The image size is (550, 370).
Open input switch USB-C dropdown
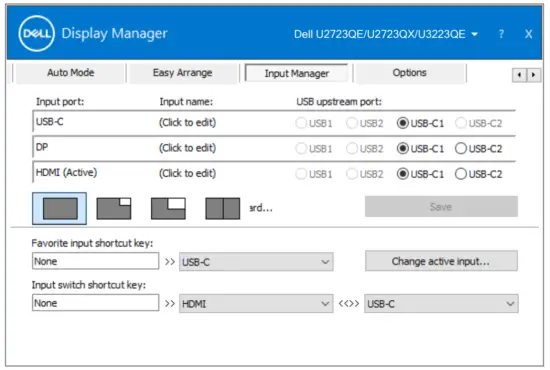click(441, 303)
